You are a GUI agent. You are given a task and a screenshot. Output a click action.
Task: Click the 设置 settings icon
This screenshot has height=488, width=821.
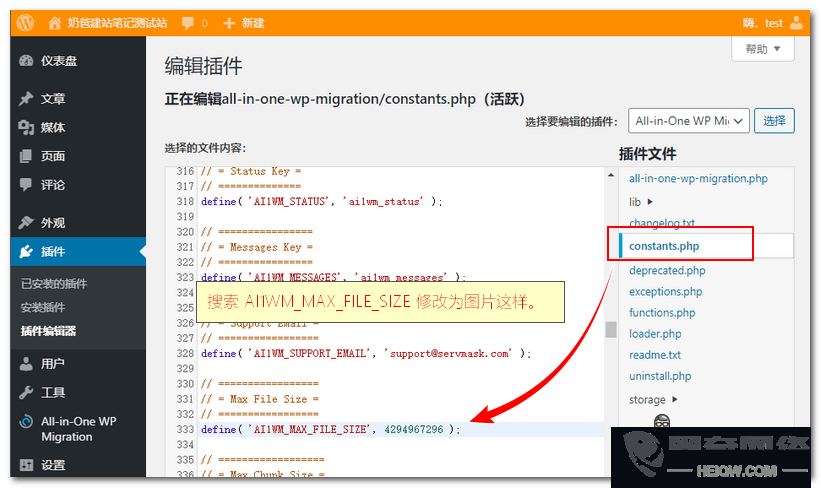coord(26,464)
